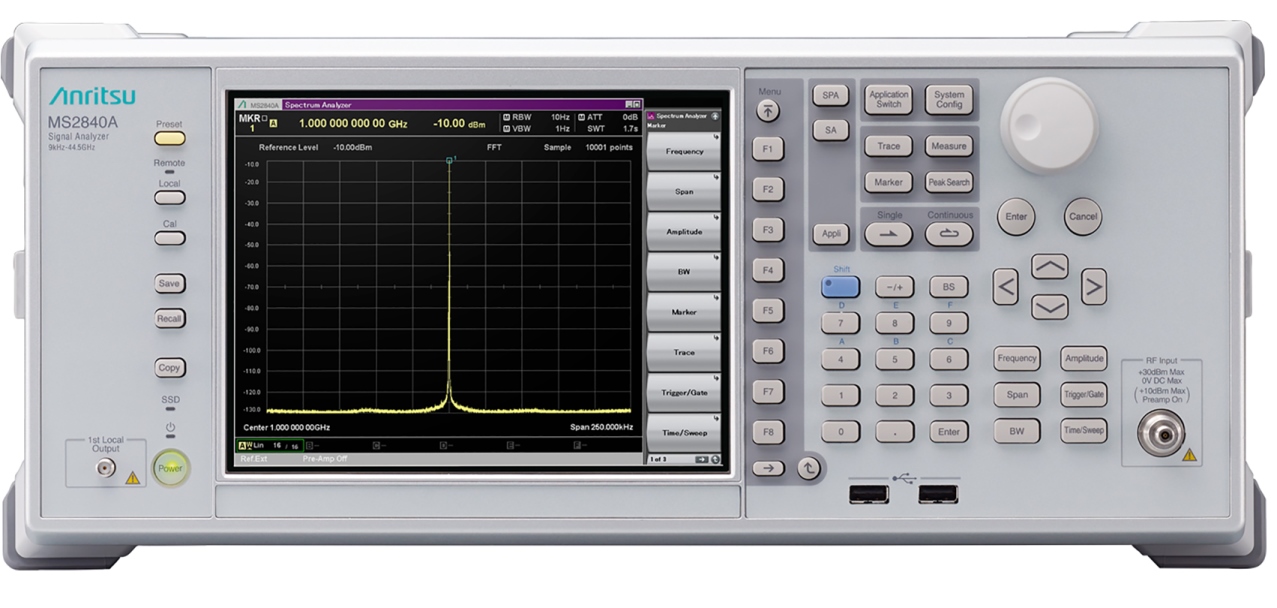The width and height of the screenshot is (1277, 608).
Task: Open the Frequency softkey submenu on screen
Action: [x=684, y=151]
